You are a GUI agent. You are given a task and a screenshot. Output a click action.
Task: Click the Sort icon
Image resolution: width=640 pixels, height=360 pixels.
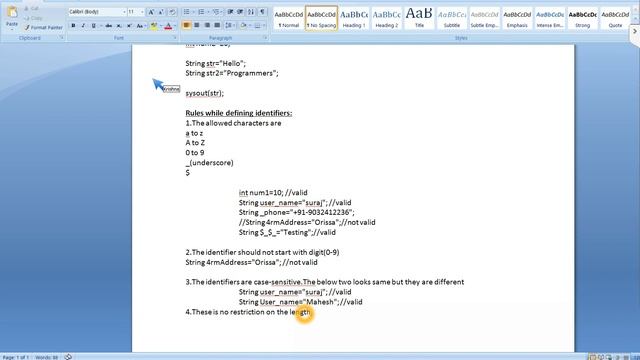251,12
